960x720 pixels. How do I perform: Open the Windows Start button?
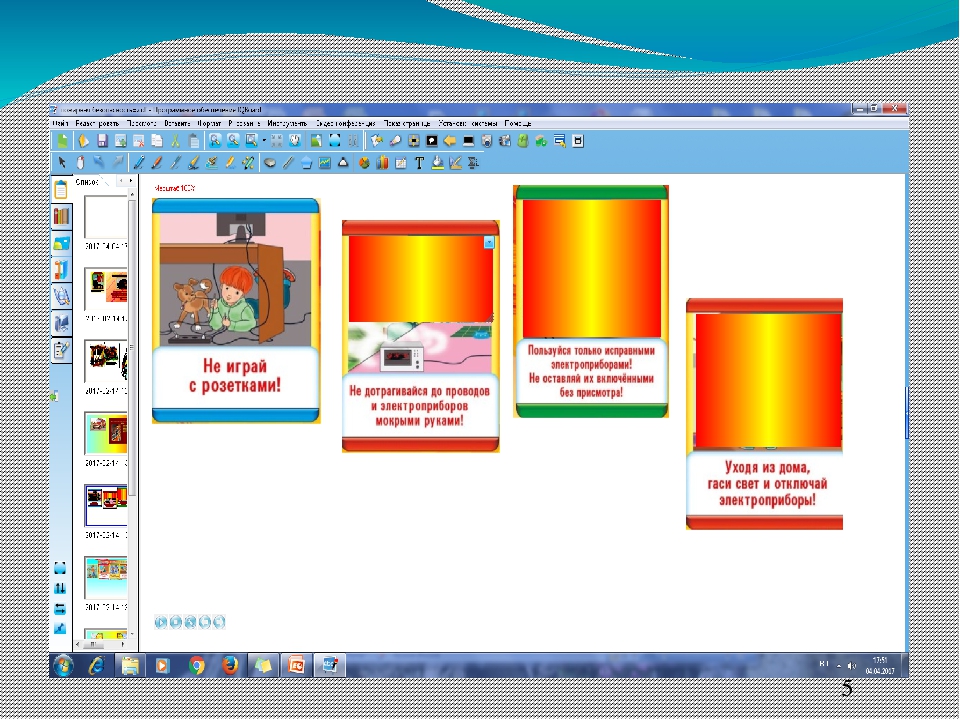click(63, 666)
